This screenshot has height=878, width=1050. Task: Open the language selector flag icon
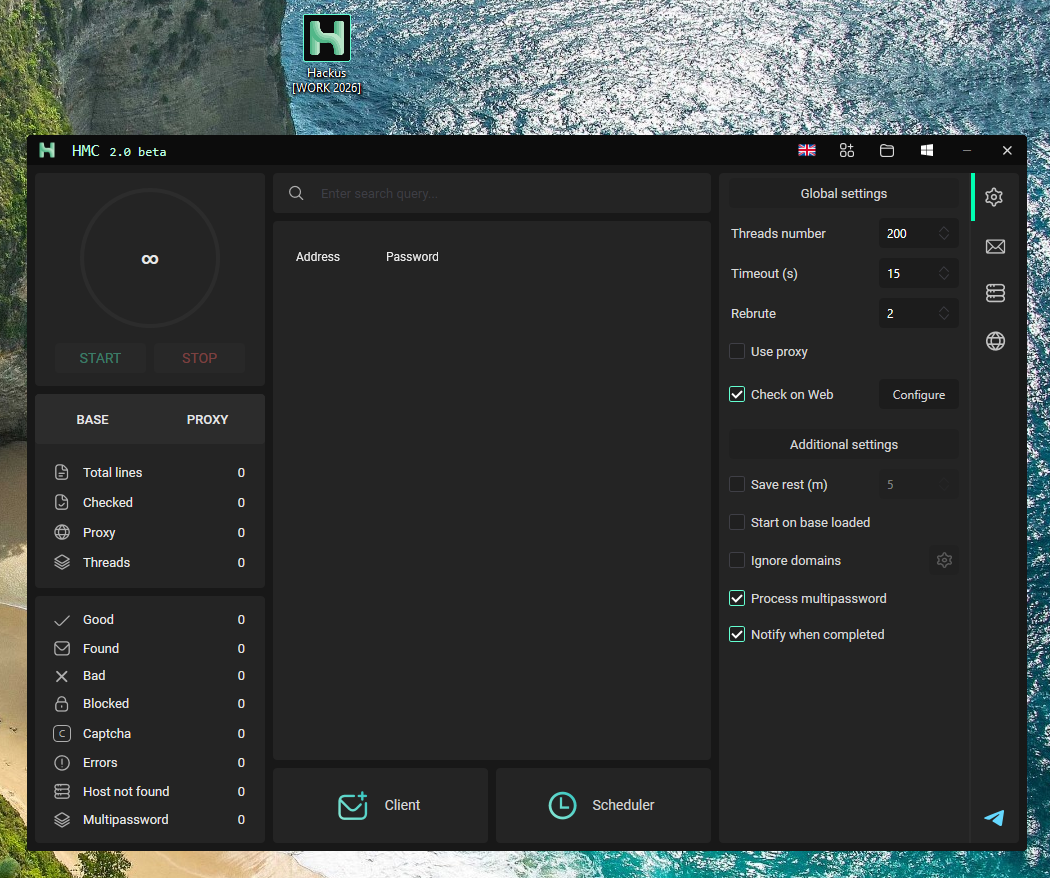tap(806, 151)
